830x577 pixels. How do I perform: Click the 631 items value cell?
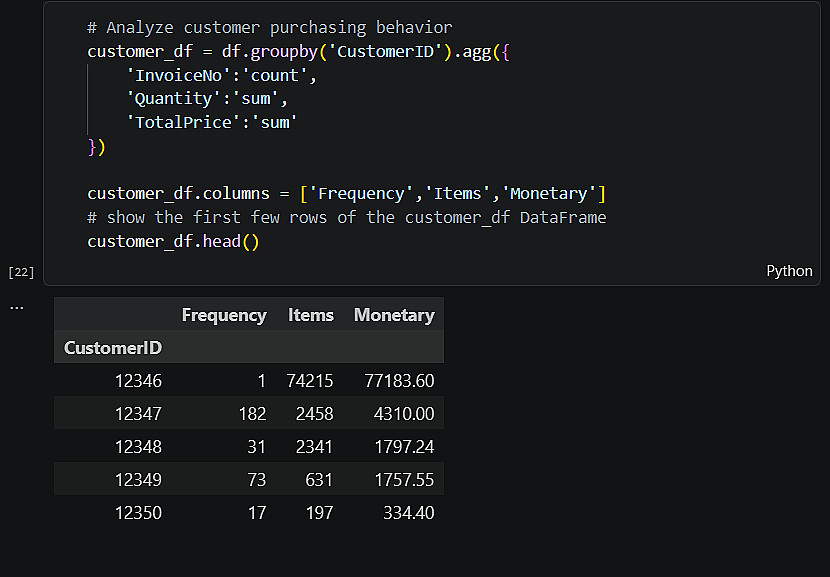pyautogui.click(x=319, y=480)
